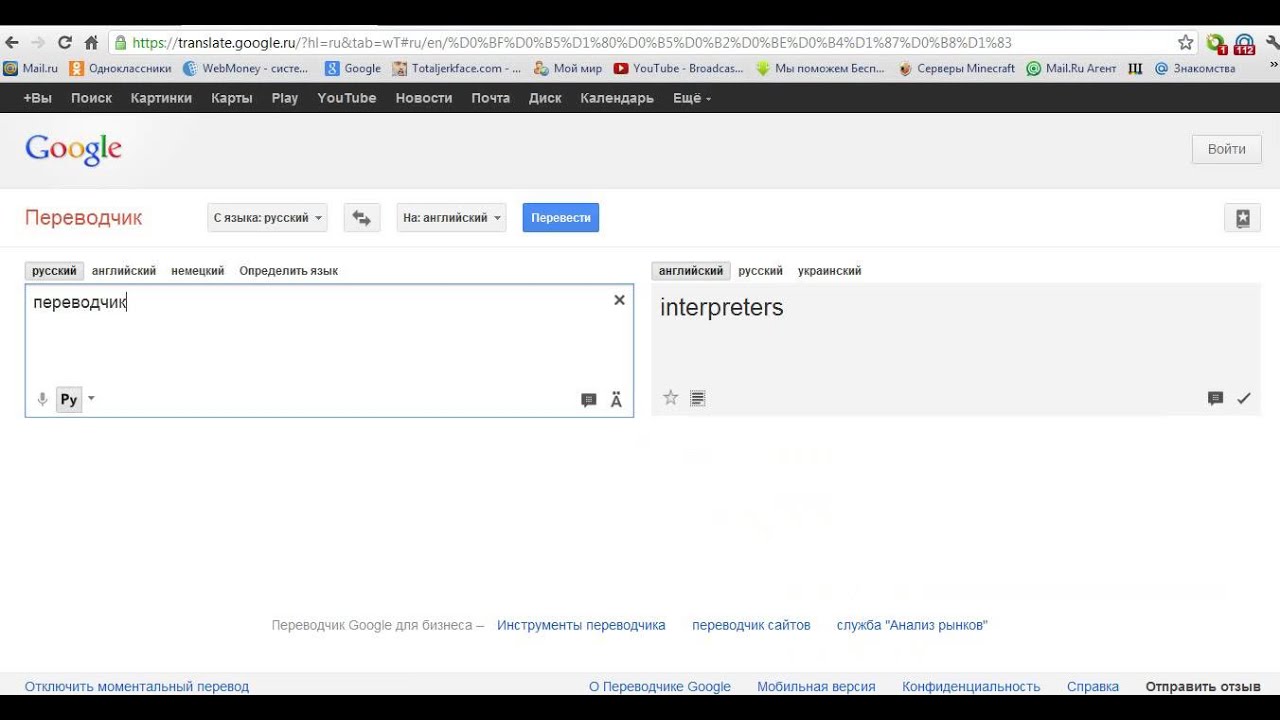This screenshot has width=1280, height=720.
Task: Open Инструменты переводчика link
Action: 581,625
